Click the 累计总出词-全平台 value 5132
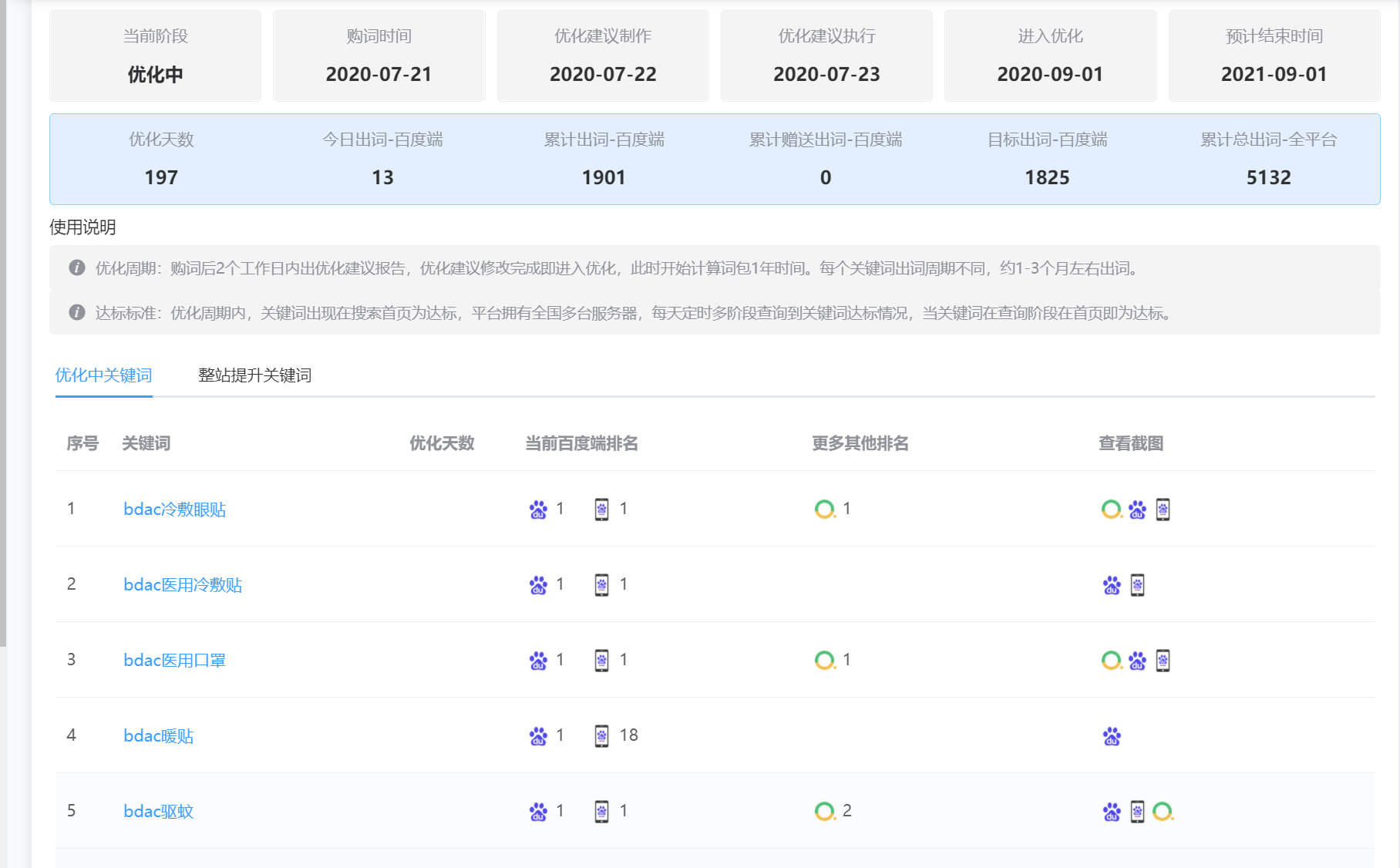Viewport: 1400px width, 868px height. (1268, 177)
